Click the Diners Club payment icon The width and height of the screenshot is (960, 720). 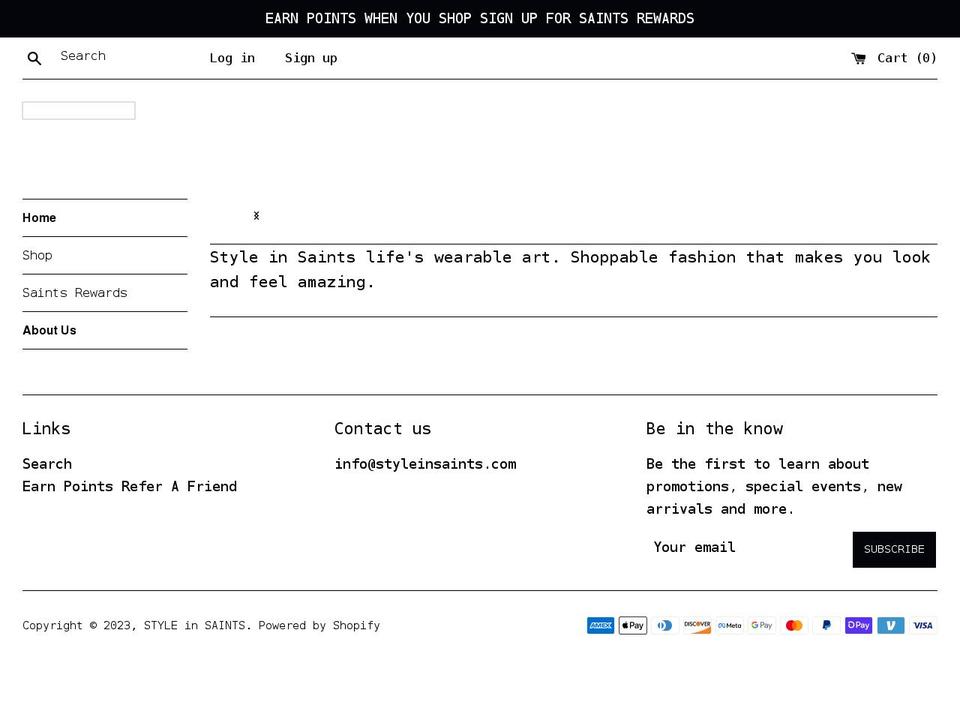click(664, 625)
